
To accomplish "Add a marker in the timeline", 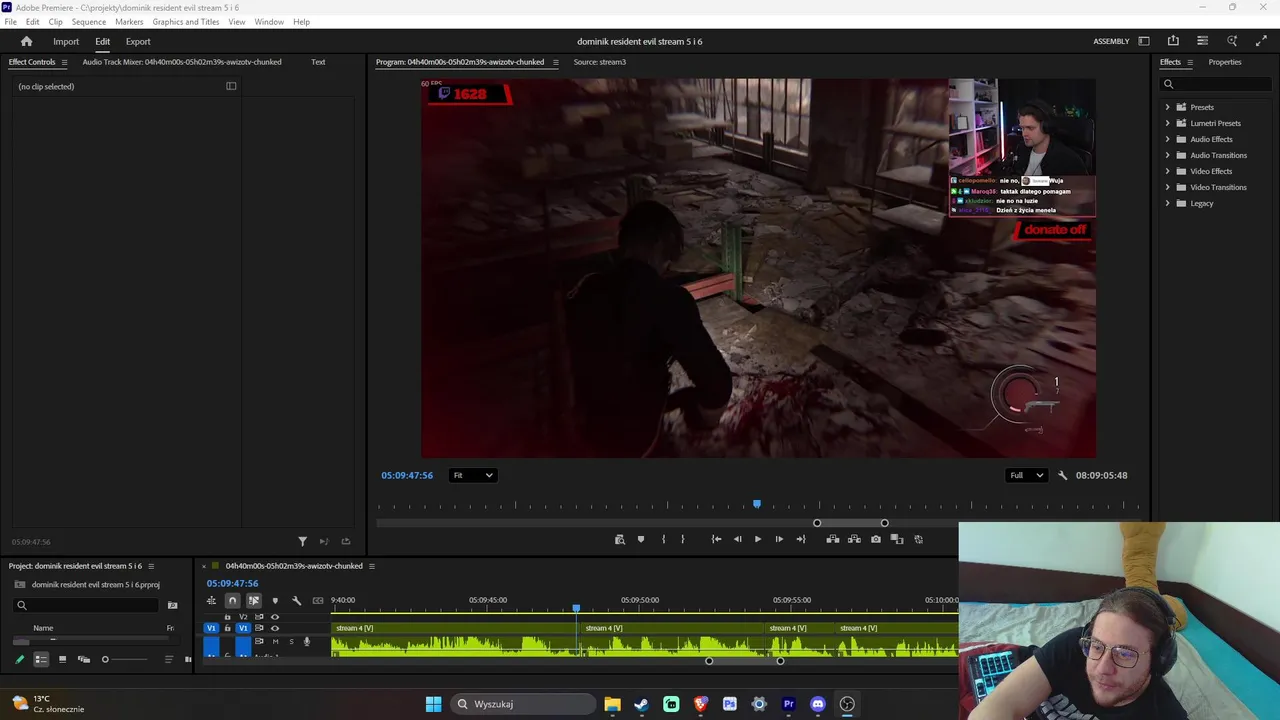I will [x=275, y=600].
